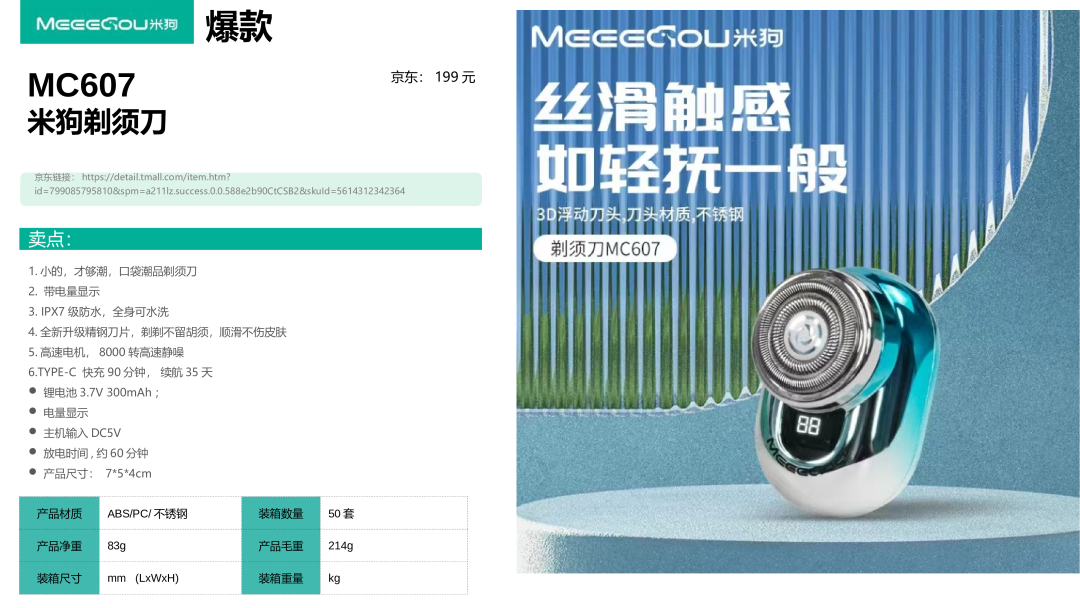Click the 丝滑触感 headline on the image

[x=663, y=108]
